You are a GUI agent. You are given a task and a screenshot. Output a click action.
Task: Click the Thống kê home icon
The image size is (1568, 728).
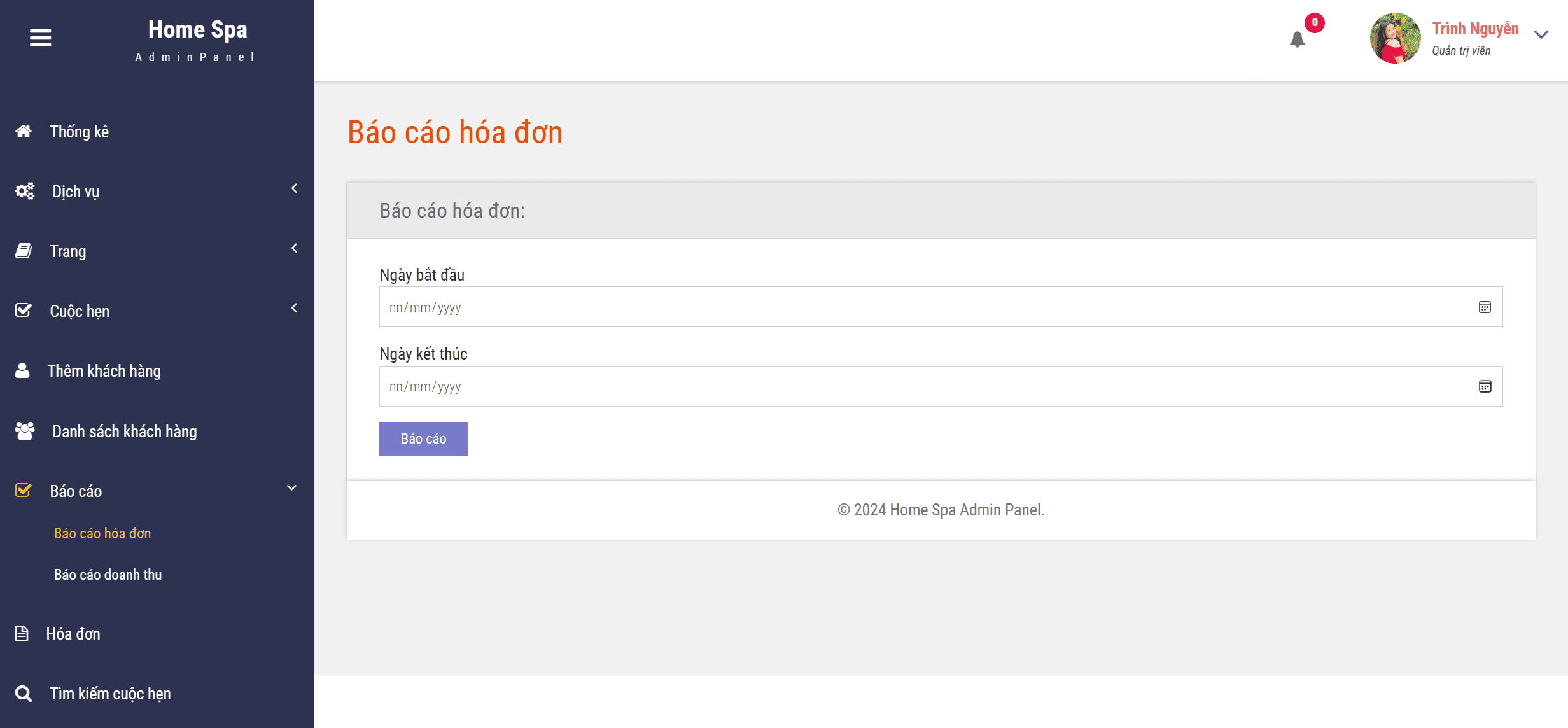tap(24, 131)
